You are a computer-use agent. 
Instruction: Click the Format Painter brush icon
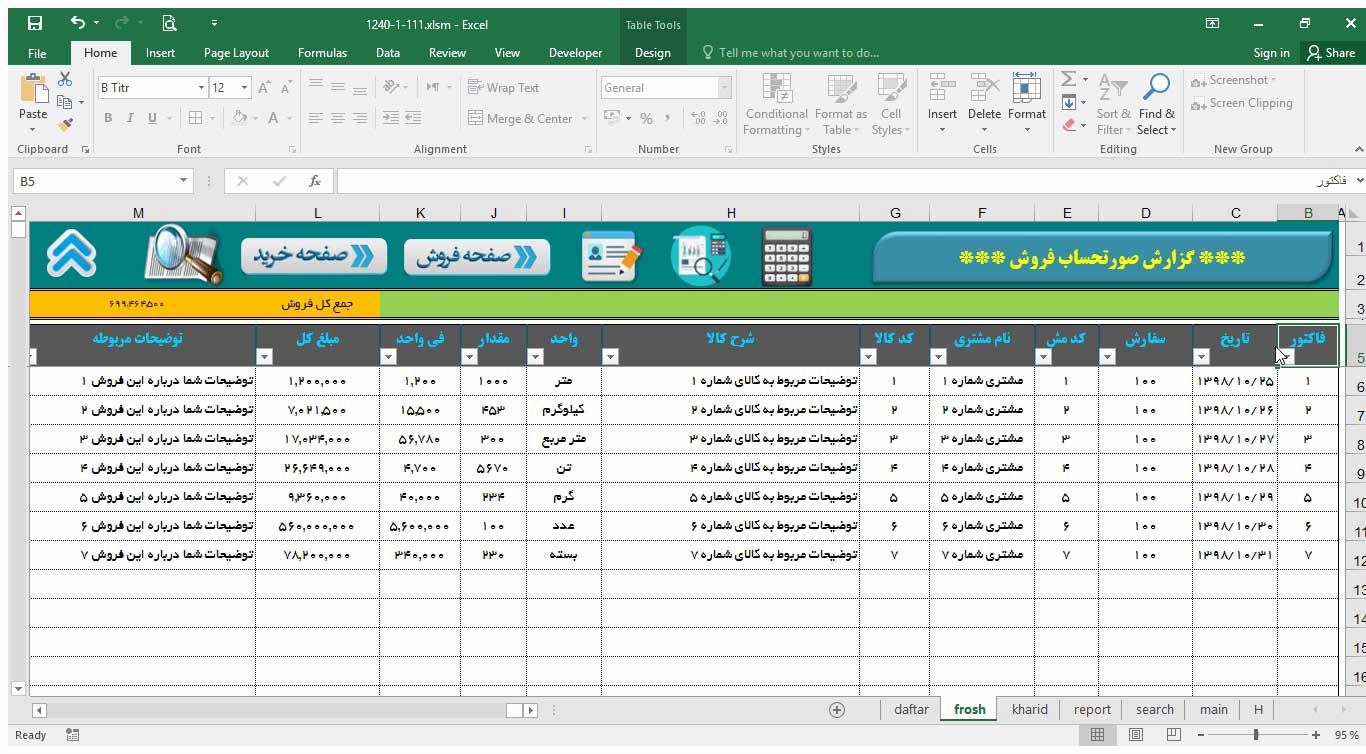click(65, 125)
